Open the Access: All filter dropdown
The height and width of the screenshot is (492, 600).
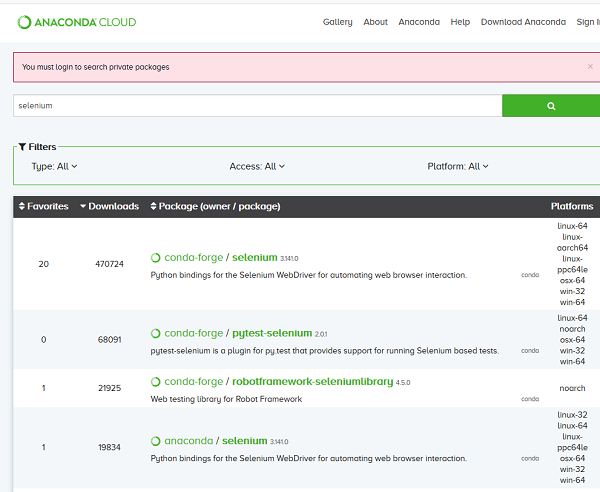257,166
